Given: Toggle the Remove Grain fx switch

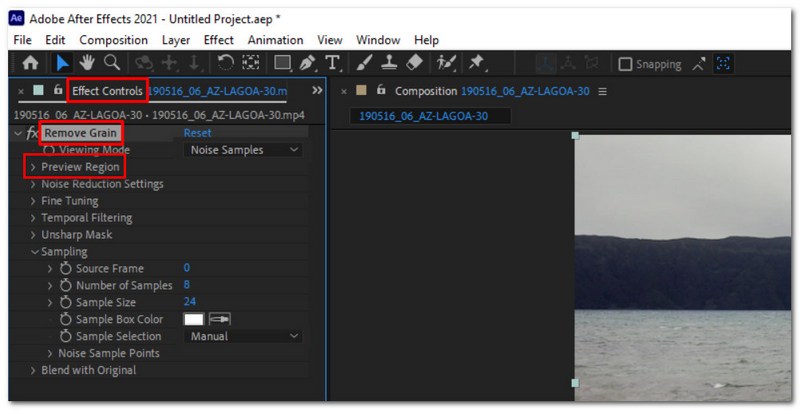Looking at the screenshot, I should tap(32, 134).
